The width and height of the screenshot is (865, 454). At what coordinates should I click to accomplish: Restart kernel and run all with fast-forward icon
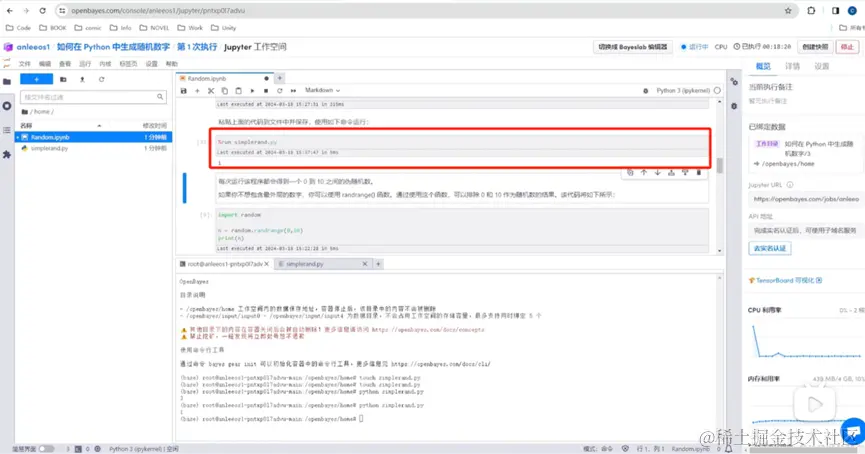click(293, 90)
